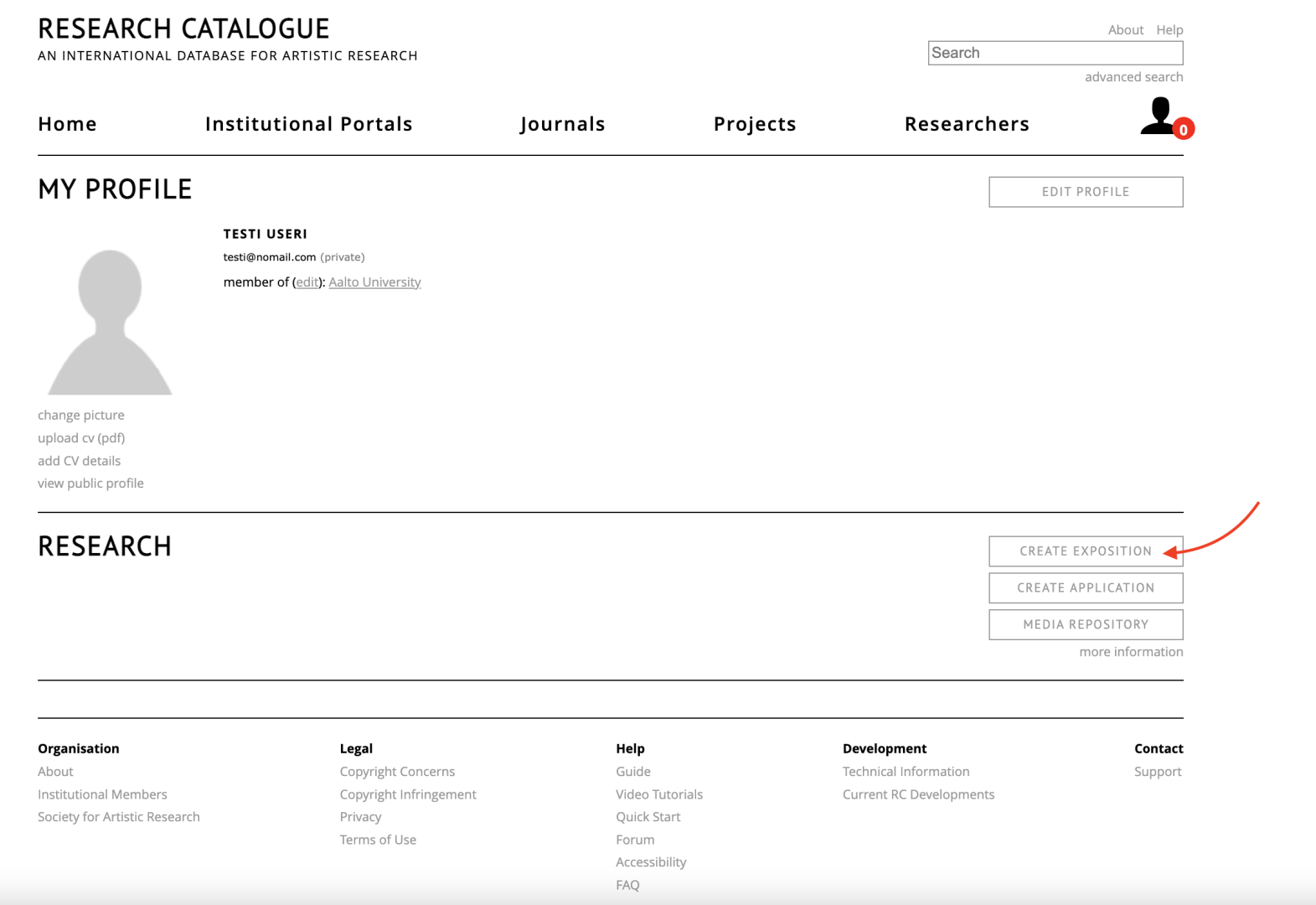Open the Quick Start link

648,817
